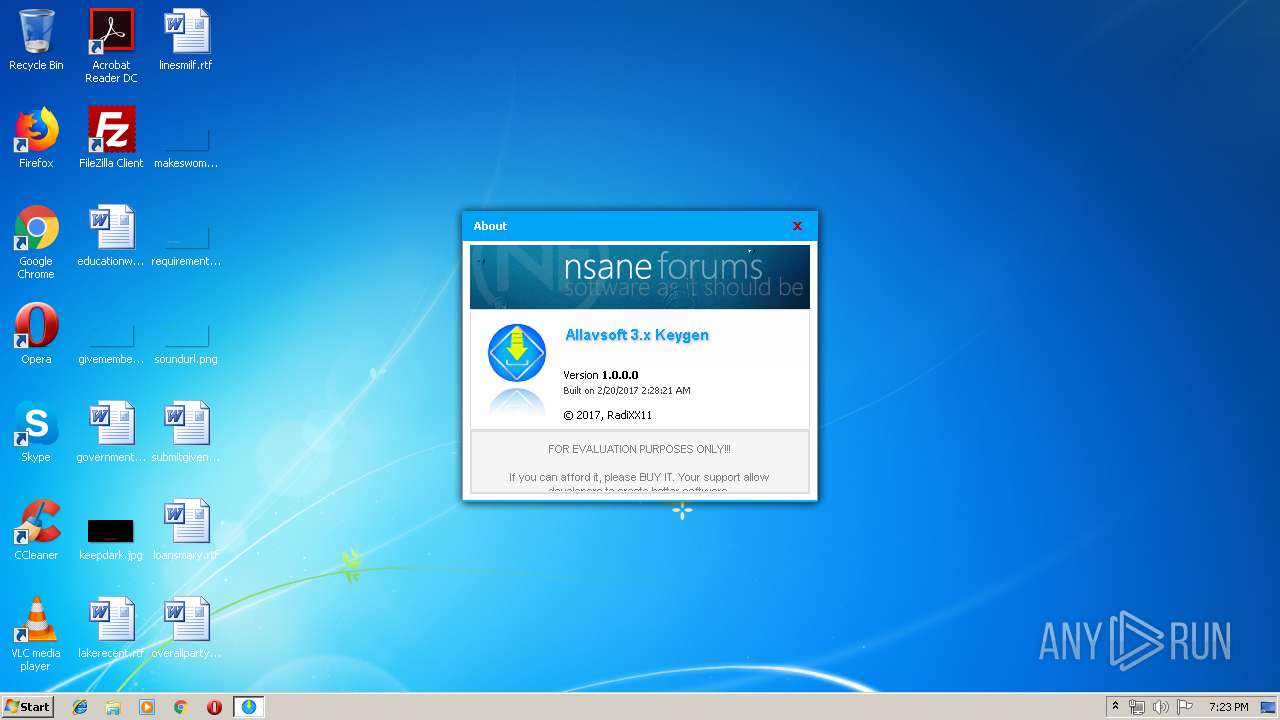Click the Allavsoft logo in About dialog

point(517,352)
